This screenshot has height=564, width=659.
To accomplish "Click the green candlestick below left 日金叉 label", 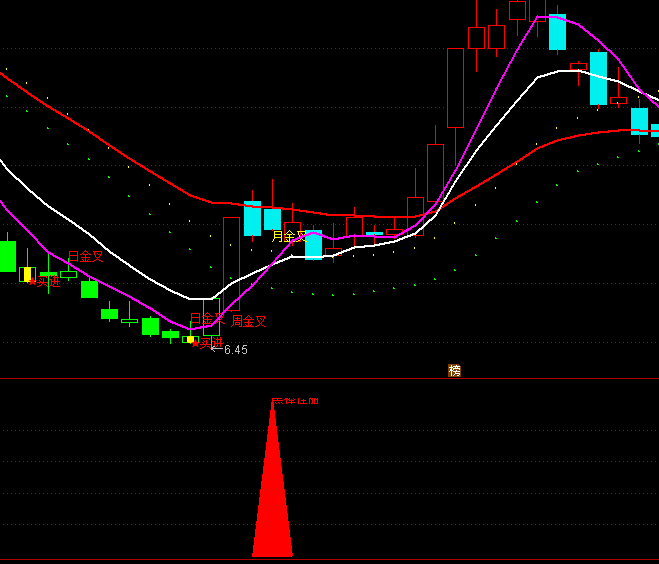I will [89, 289].
